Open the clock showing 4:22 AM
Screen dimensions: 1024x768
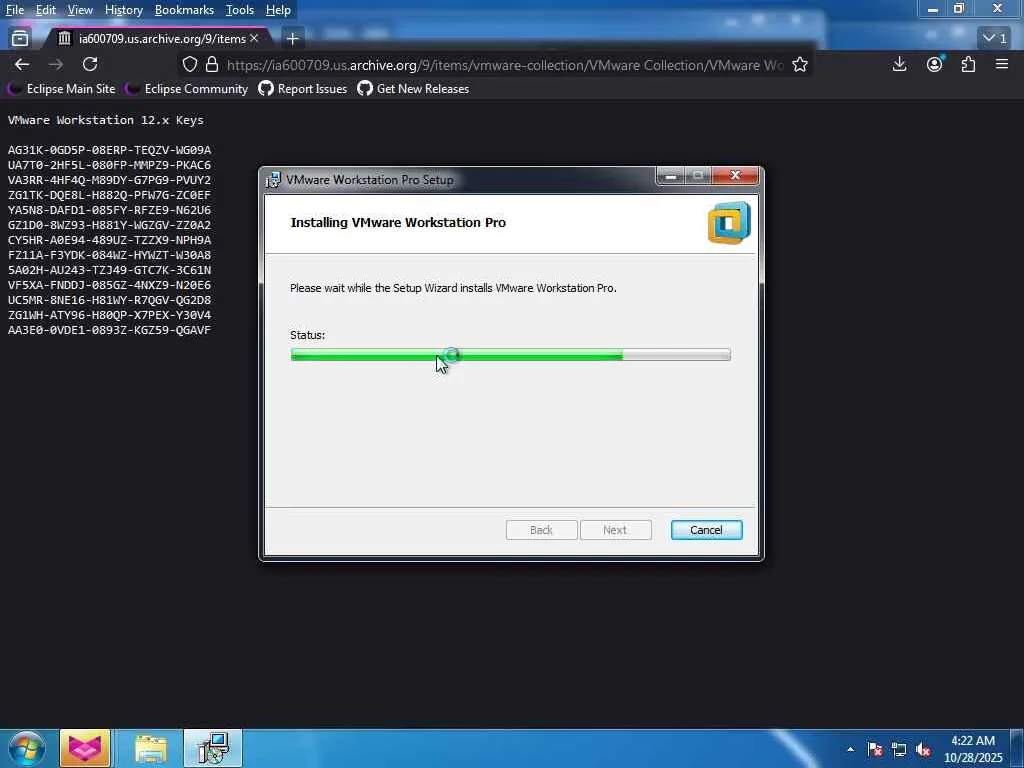(x=973, y=749)
